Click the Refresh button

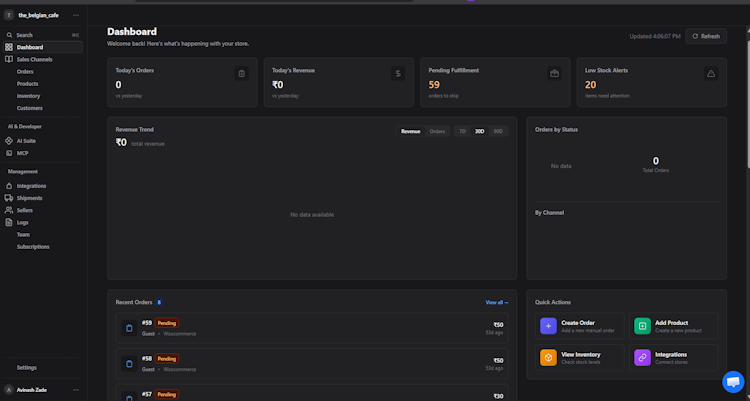pyautogui.click(x=706, y=36)
